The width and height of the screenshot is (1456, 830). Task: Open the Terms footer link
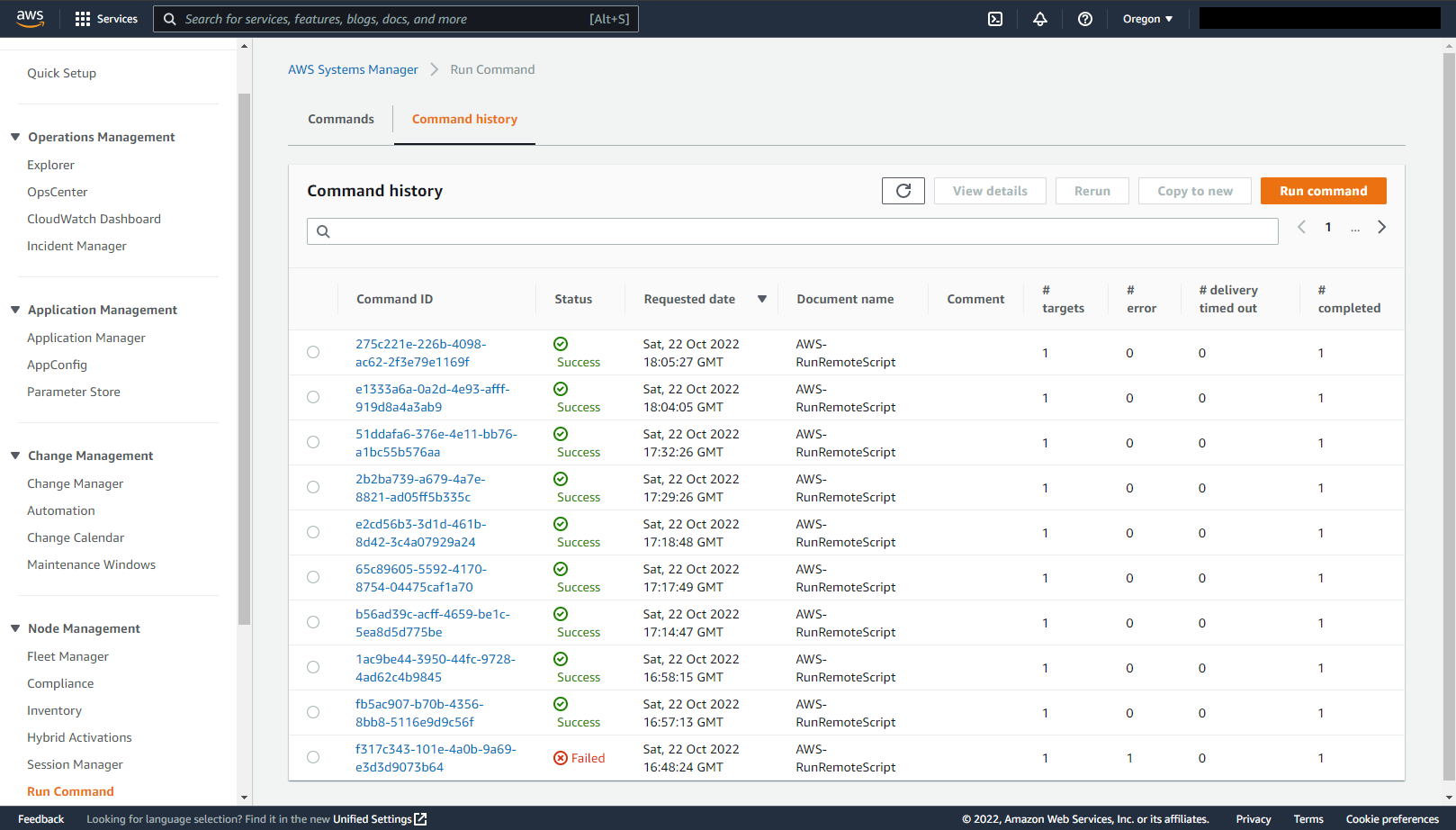(x=1308, y=819)
